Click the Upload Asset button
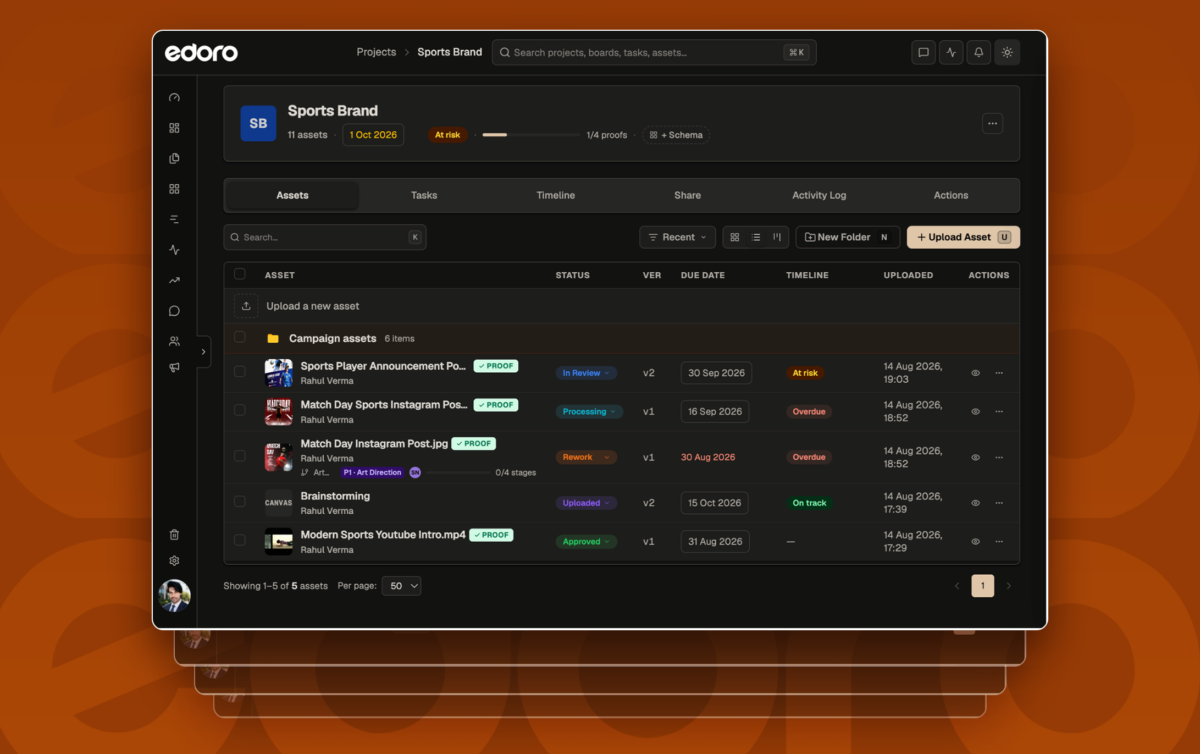 tap(963, 237)
